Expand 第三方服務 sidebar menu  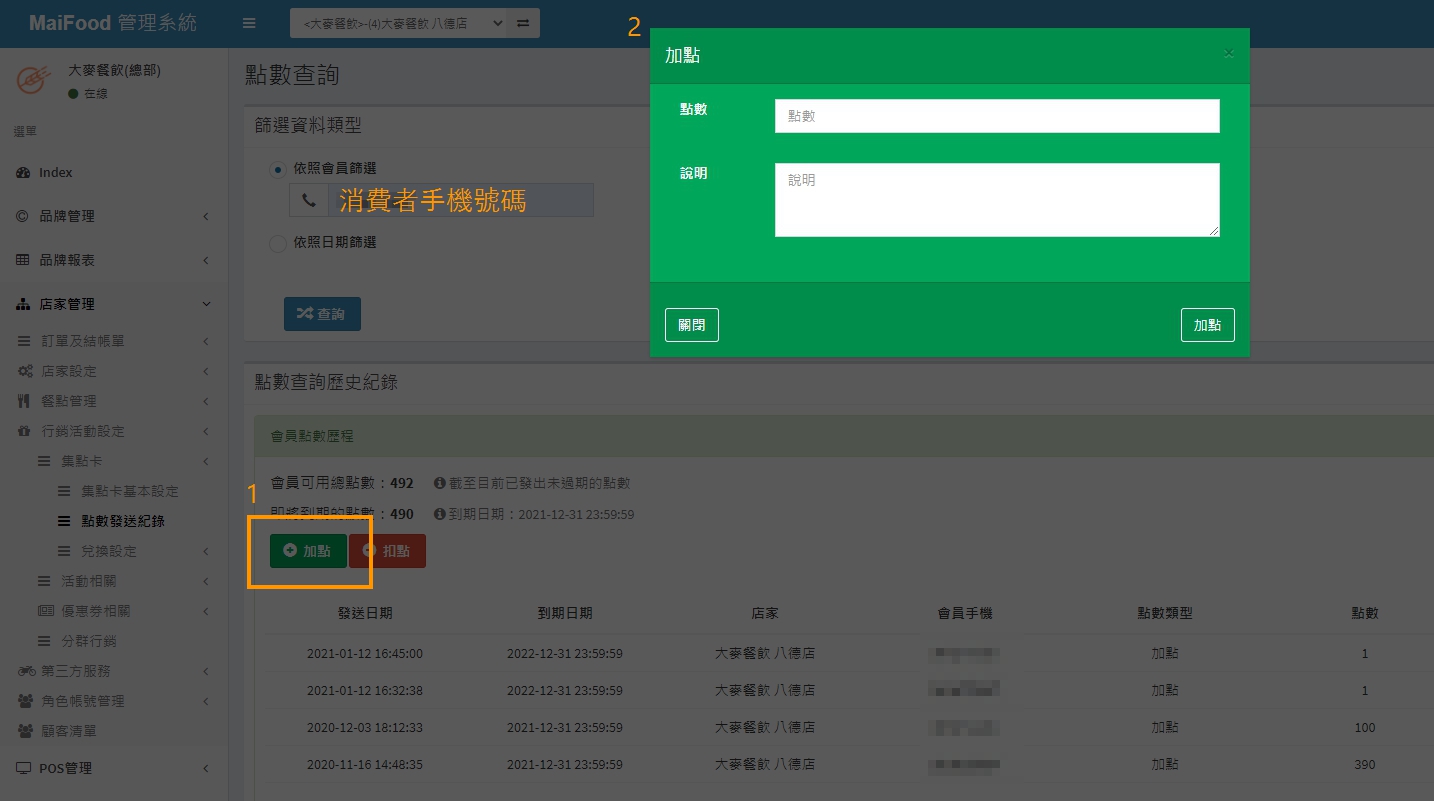click(x=76, y=671)
